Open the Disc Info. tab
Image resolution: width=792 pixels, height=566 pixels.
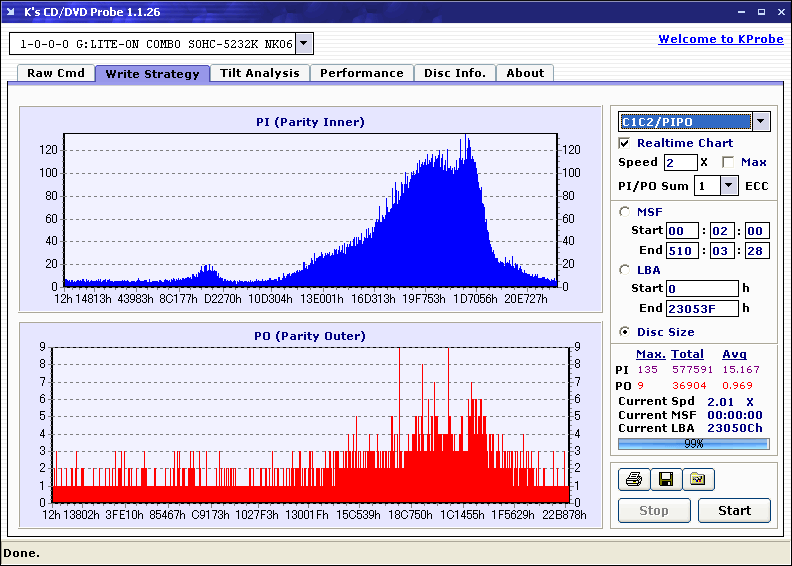(x=455, y=73)
